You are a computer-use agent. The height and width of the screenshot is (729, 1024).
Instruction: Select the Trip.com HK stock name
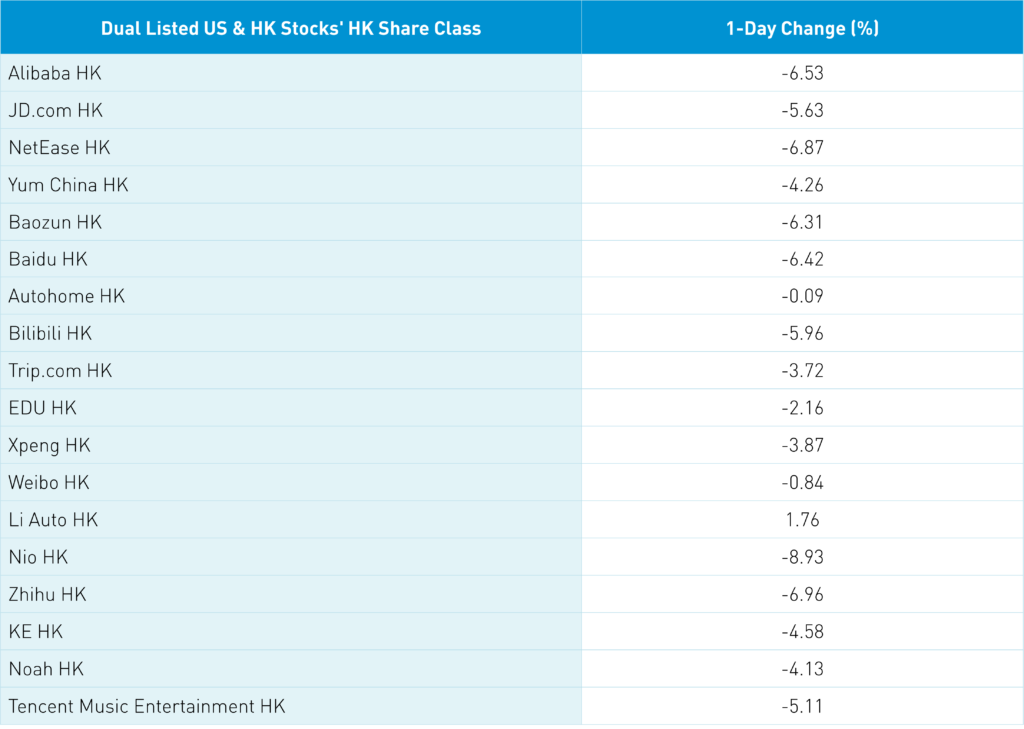[x=60, y=370]
